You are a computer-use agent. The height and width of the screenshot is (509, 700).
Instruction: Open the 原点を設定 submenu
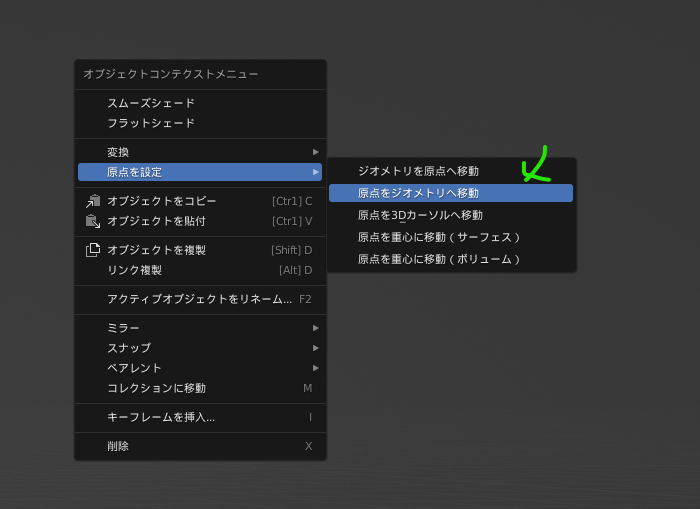click(x=200, y=172)
